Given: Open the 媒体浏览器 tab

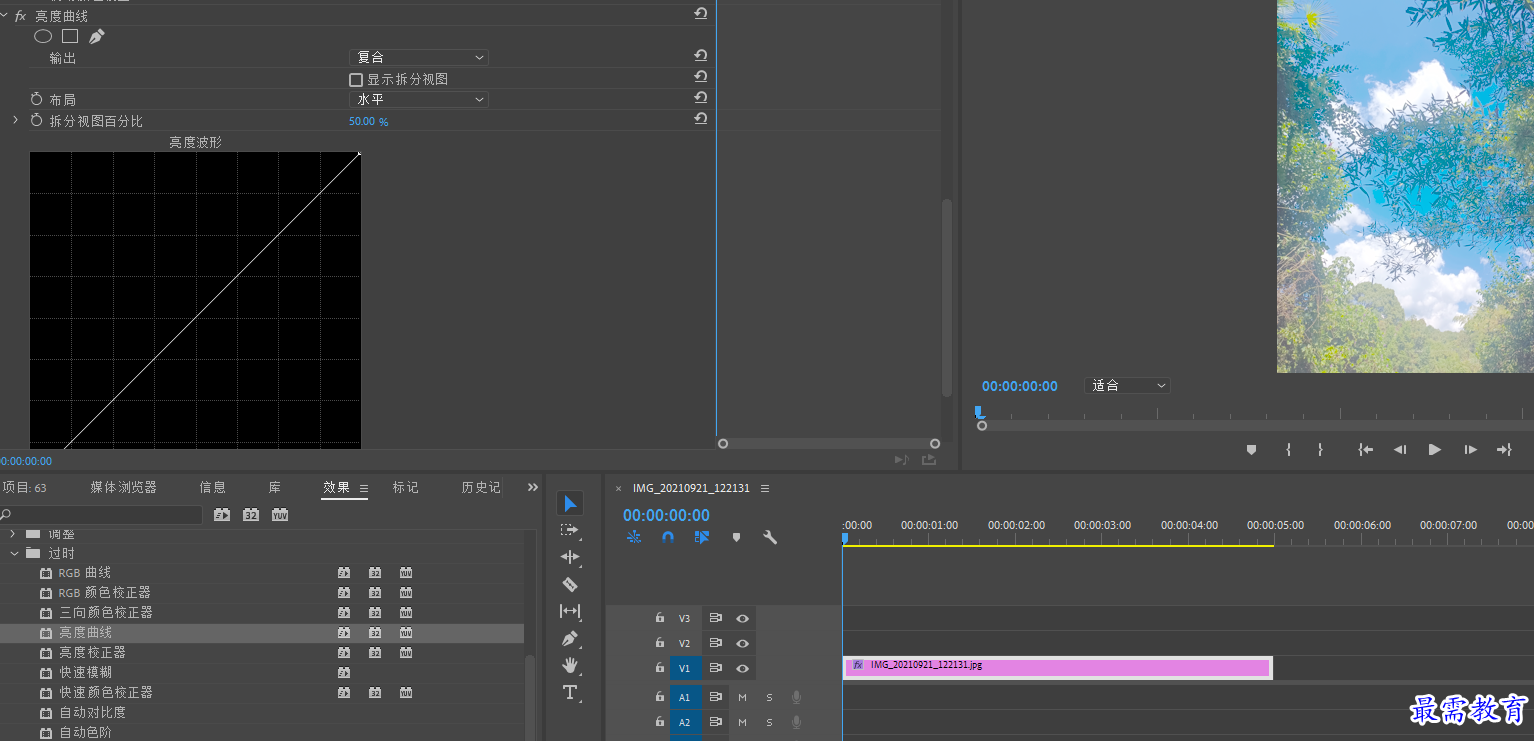Looking at the screenshot, I should (123, 487).
